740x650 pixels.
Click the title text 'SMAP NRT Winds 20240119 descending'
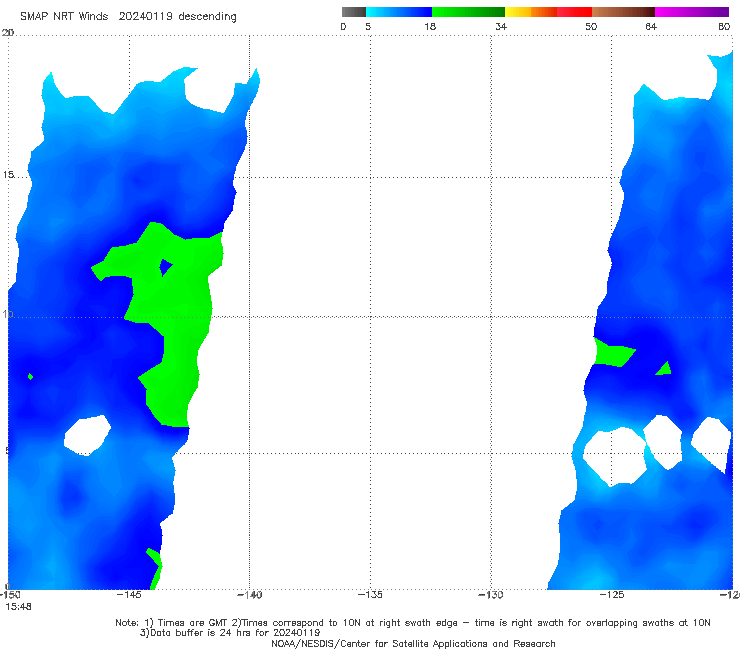[x=128, y=17]
